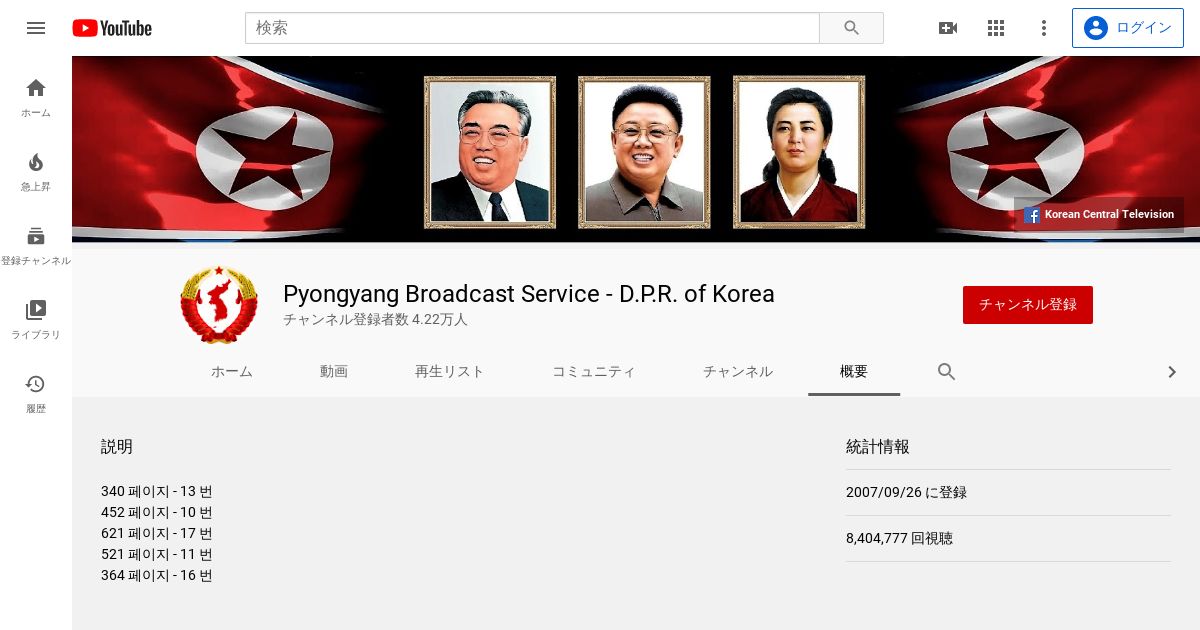This screenshot has width=1200, height=630.
Task: Click the 2007/09/26 に登録 join date
Action: [x=906, y=493]
